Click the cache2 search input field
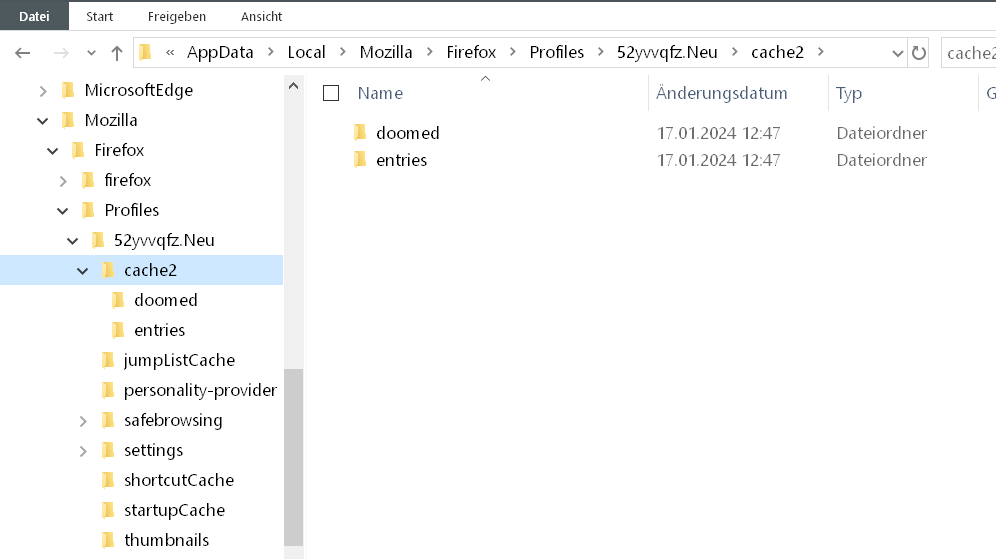The height and width of the screenshot is (559, 996). (x=970, y=53)
